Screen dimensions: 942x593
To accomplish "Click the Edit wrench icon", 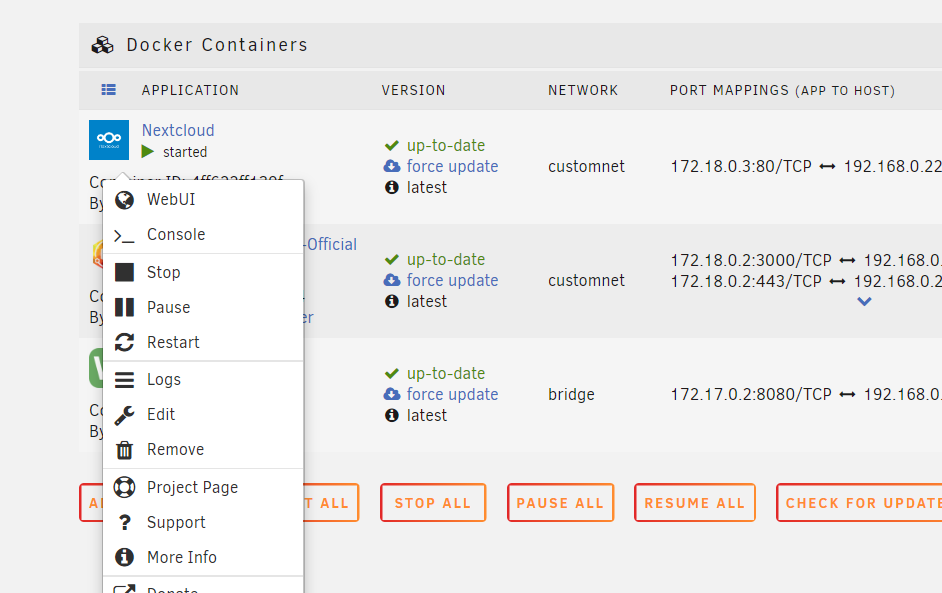I will 124,415.
